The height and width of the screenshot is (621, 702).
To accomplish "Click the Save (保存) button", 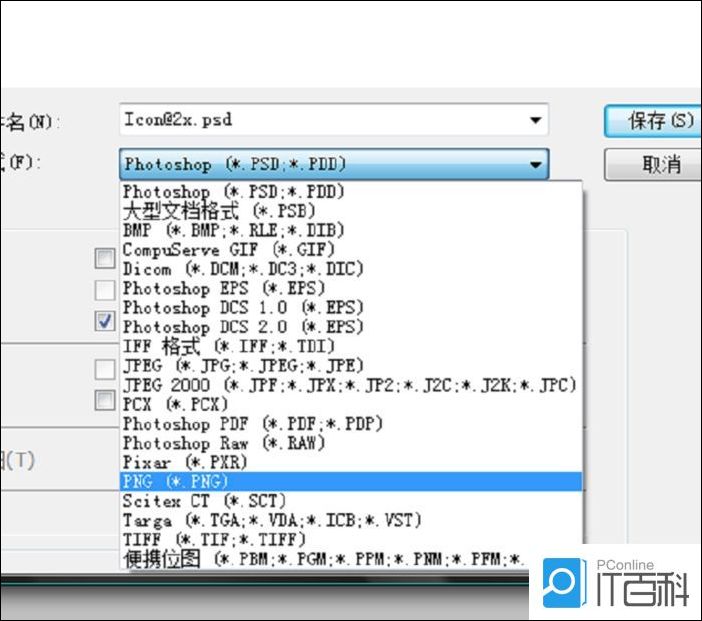I will coord(654,120).
